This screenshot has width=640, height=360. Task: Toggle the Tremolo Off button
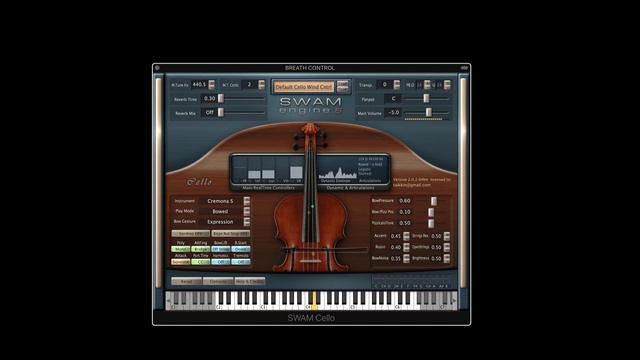pyautogui.click(x=241, y=262)
